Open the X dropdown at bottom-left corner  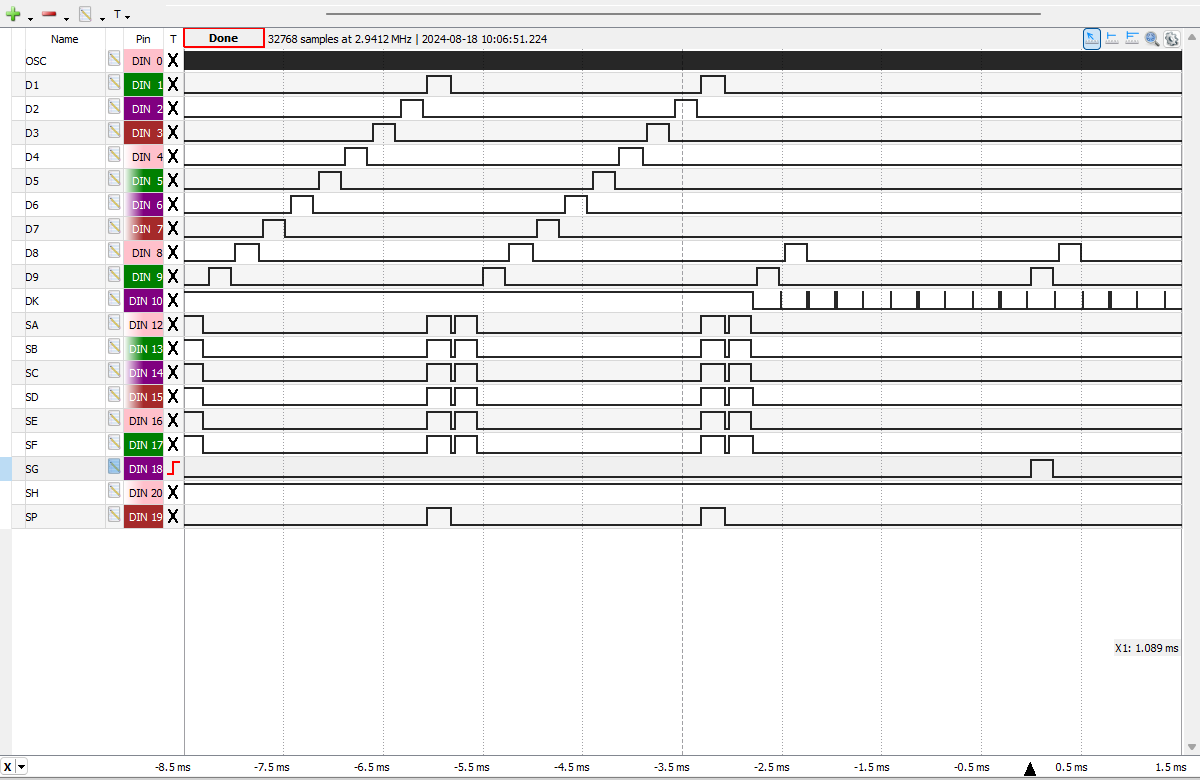pos(15,767)
